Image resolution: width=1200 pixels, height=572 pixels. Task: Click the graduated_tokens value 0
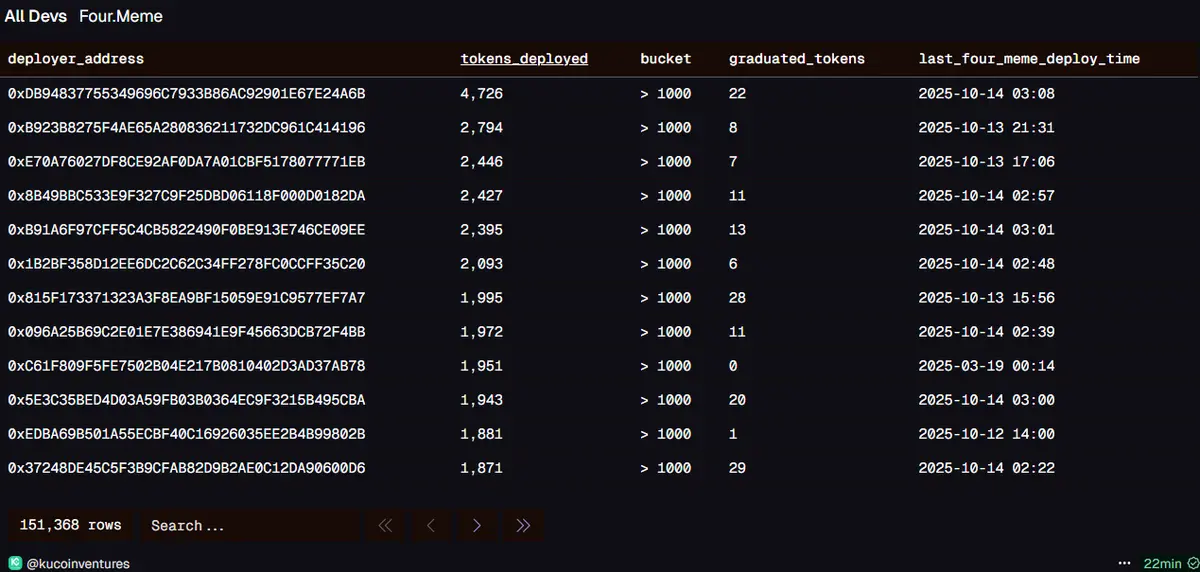pyautogui.click(x=733, y=366)
